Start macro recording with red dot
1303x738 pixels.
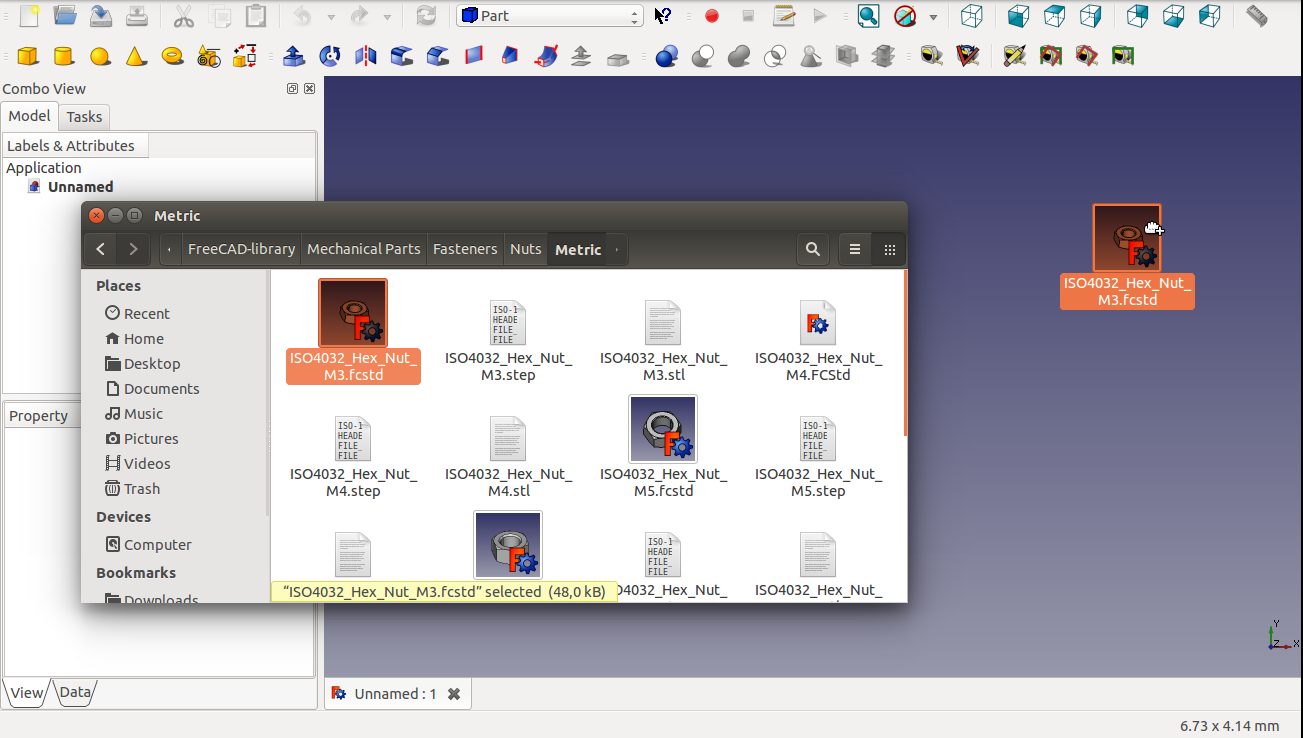click(712, 16)
